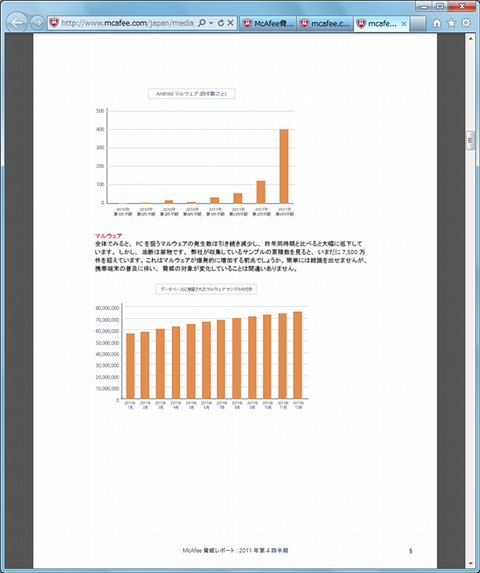Click the Forward navigation arrow button
Screen dimensions: 480x573
click(x=37, y=23)
